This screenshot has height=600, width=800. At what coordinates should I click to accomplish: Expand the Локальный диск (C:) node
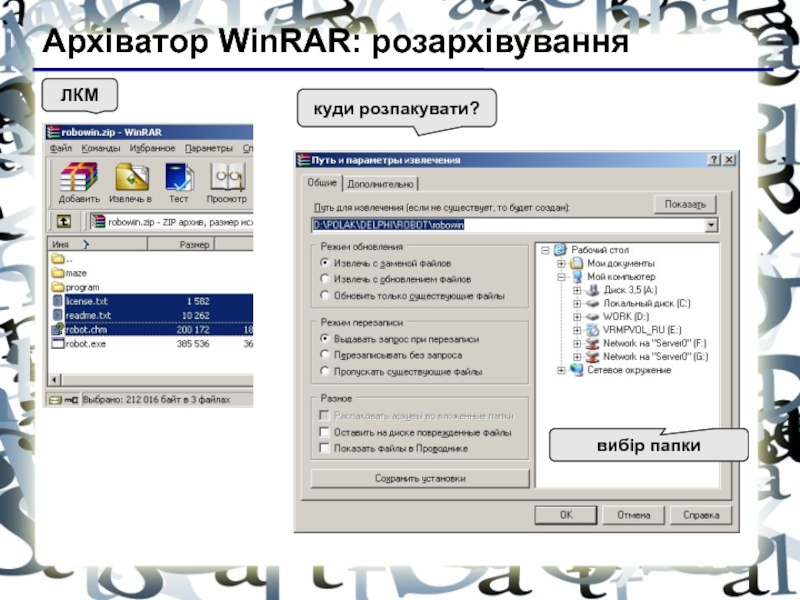click(577, 304)
